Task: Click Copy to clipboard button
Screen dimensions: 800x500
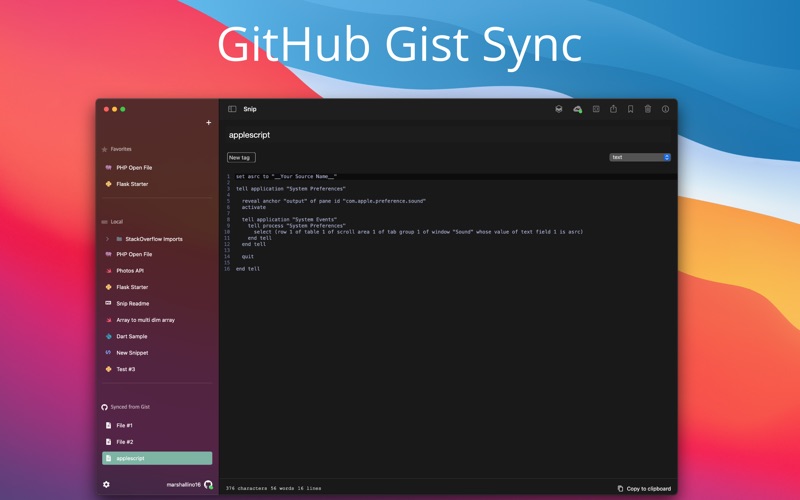Action: click(644, 488)
